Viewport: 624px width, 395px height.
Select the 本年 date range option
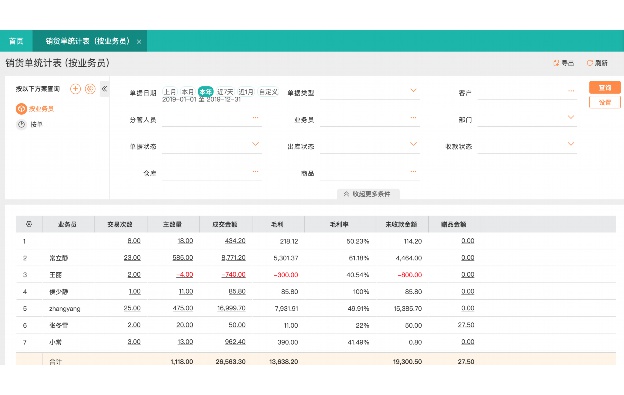pyautogui.click(x=206, y=92)
